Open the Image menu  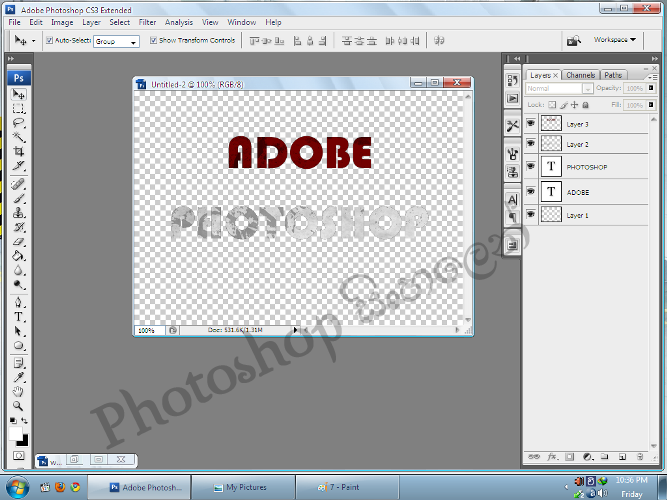coord(62,22)
